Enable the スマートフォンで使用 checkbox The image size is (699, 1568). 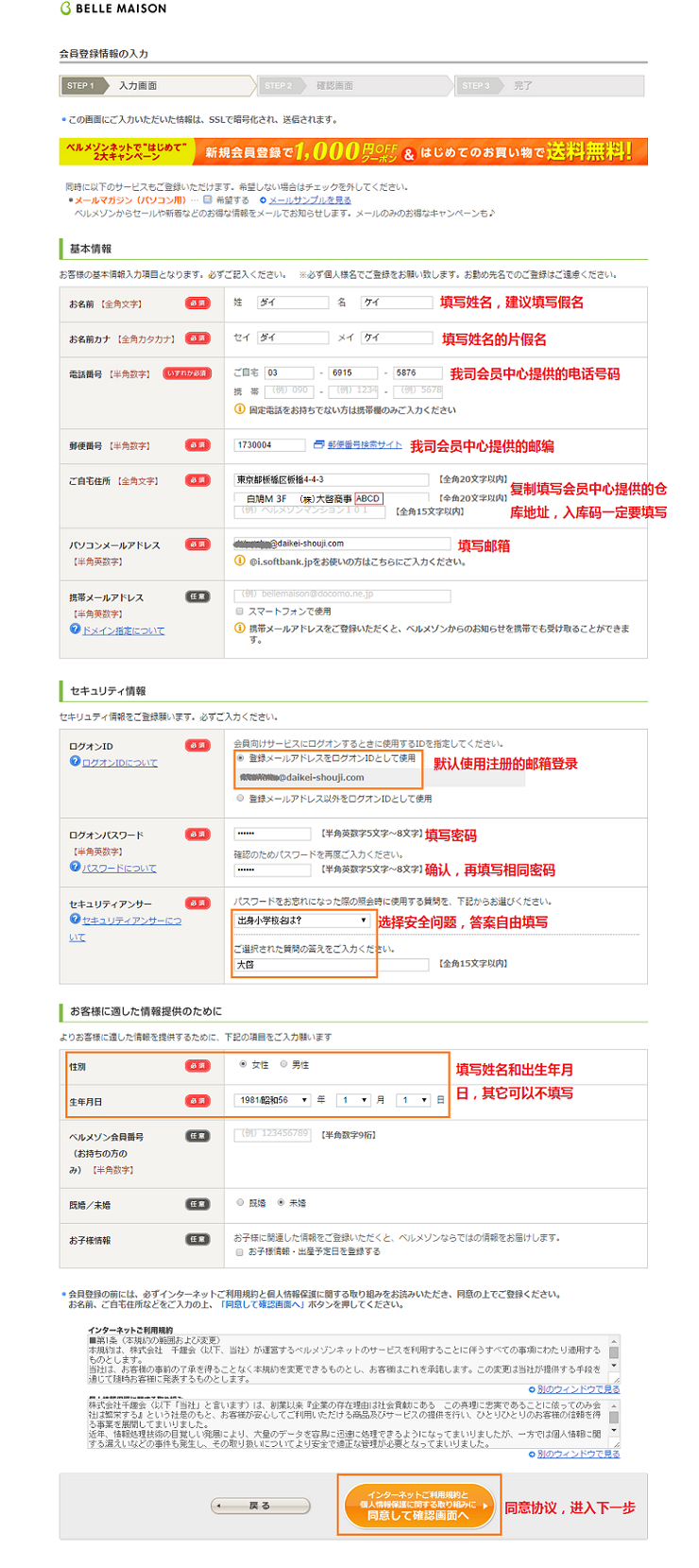[240, 612]
